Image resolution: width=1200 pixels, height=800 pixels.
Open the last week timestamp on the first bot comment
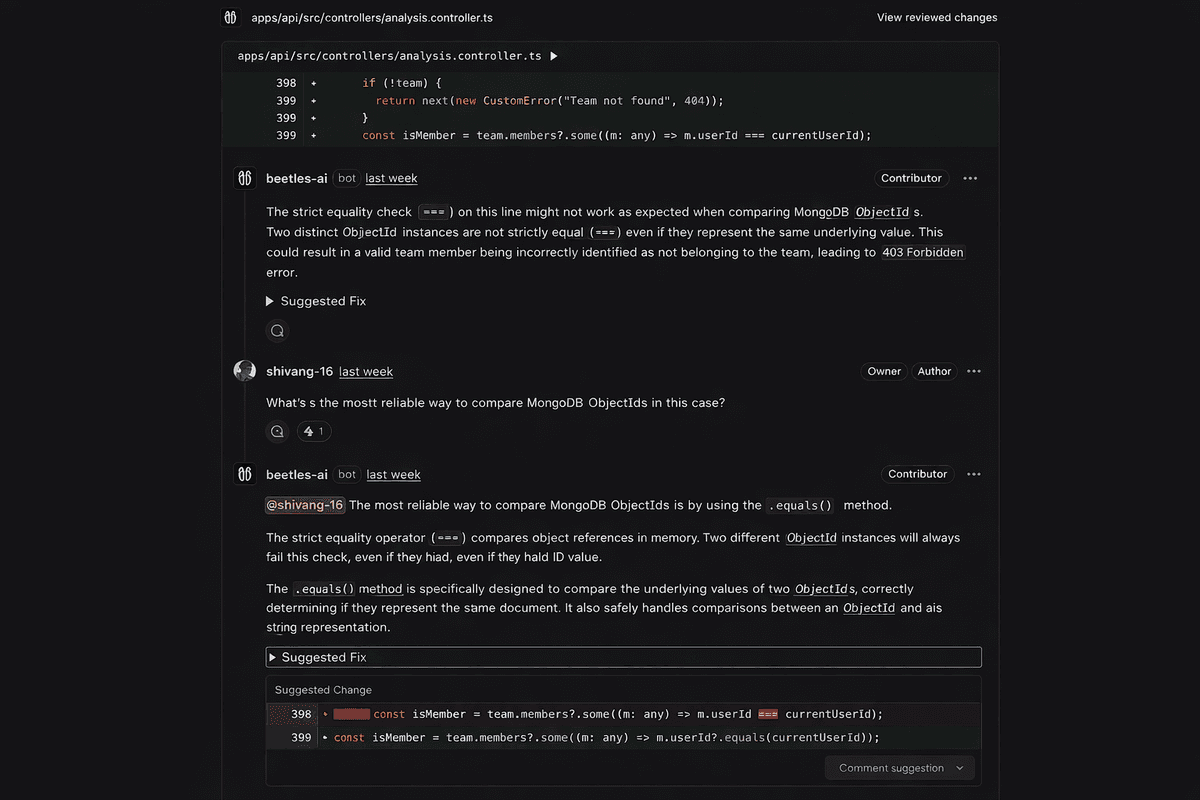coord(391,178)
